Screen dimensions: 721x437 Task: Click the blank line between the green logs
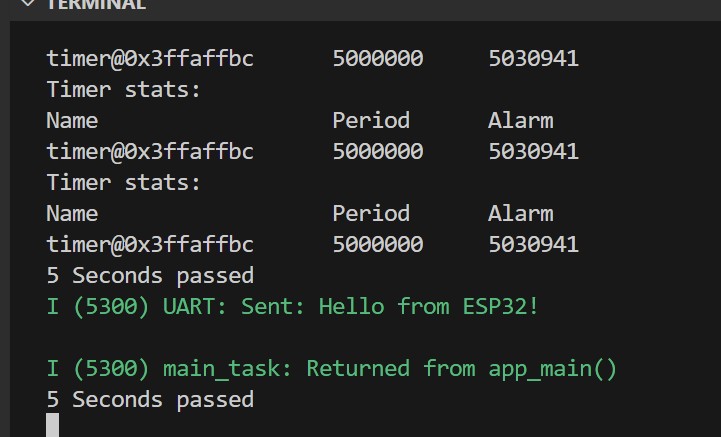300,337
